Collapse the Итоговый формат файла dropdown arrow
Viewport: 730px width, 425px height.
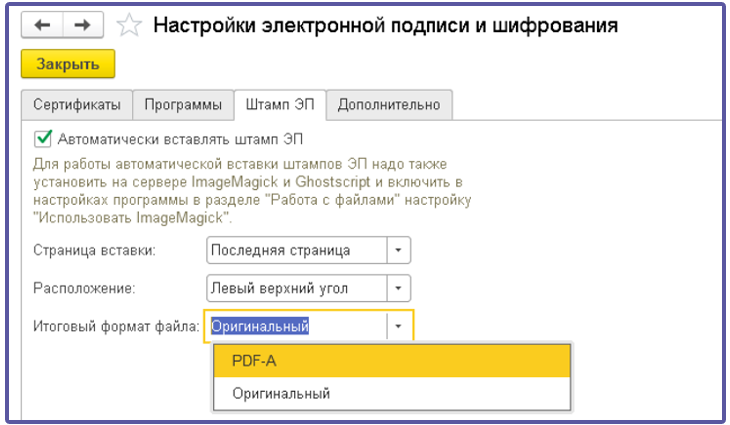click(x=399, y=326)
